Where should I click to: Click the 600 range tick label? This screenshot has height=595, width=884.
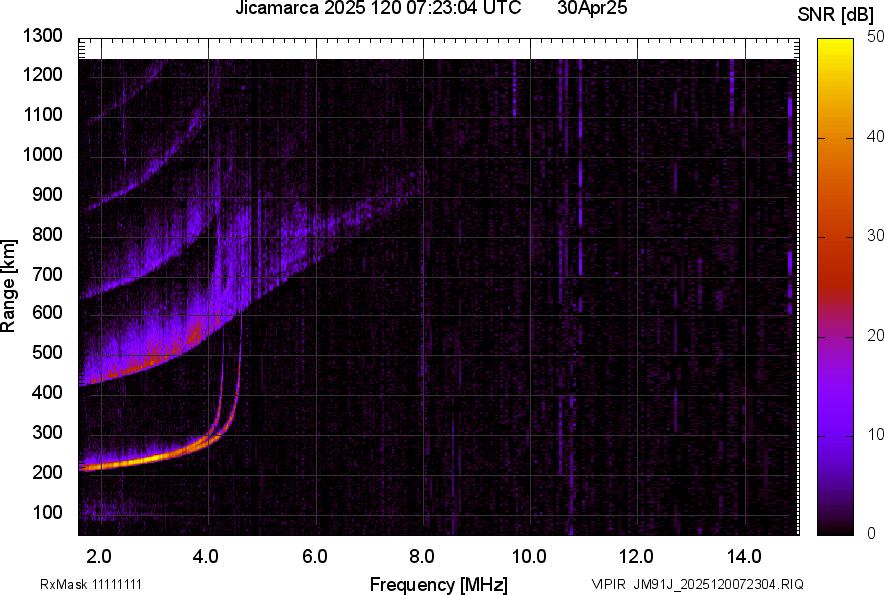tap(47, 312)
